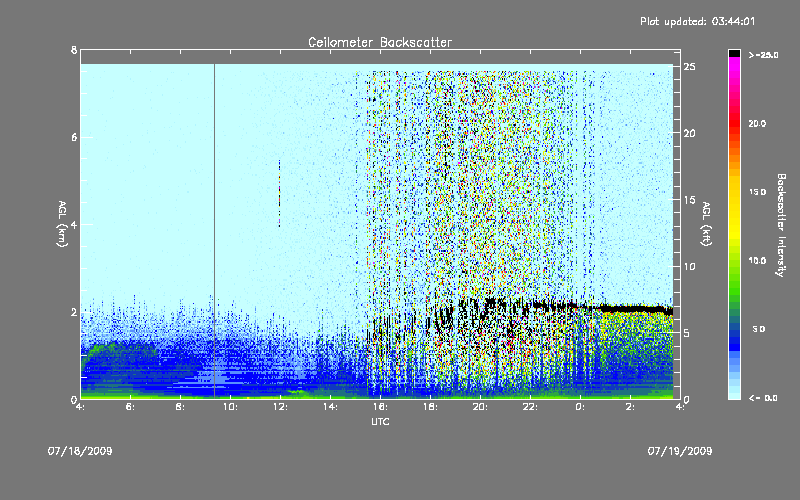
Task: Click the black cloud layer band near 2 km
Action: (635, 309)
